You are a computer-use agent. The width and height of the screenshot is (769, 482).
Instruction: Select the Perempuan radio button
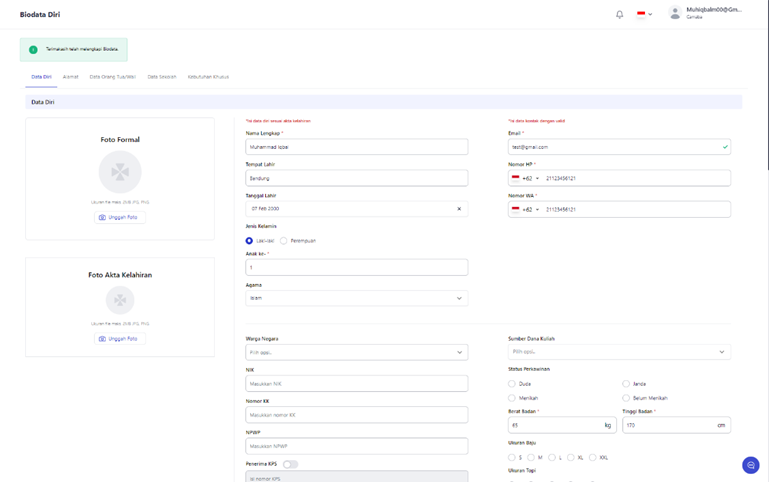[283, 241]
